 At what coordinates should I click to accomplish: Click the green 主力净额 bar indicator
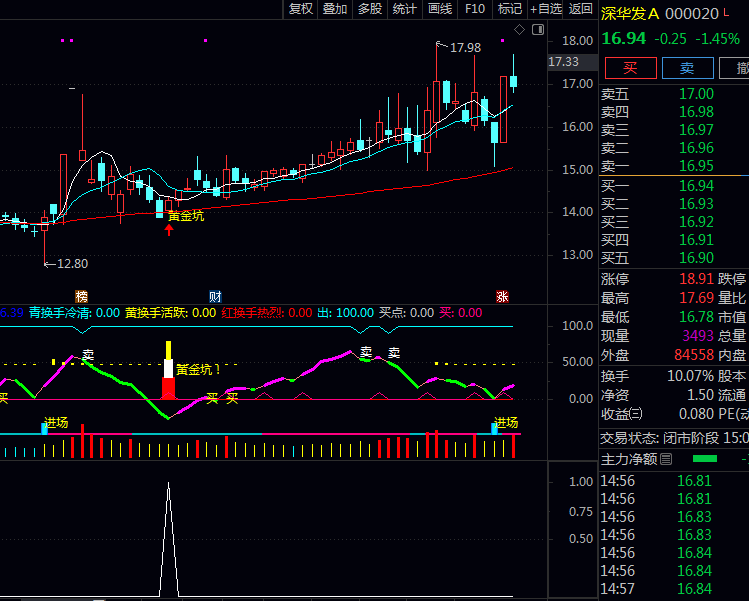click(705, 459)
